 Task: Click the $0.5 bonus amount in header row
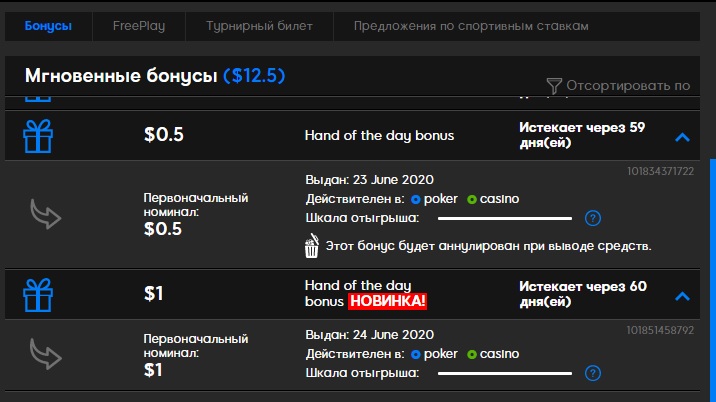(163, 134)
